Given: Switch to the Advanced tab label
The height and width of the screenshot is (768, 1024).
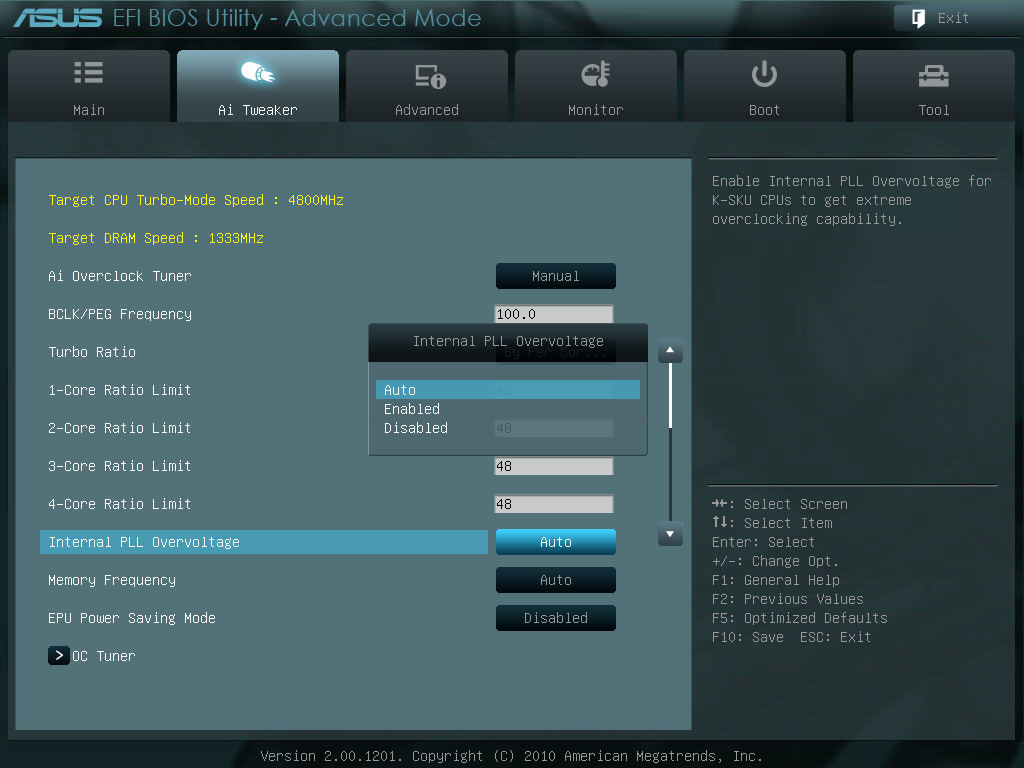Looking at the screenshot, I should pyautogui.click(x=426, y=110).
